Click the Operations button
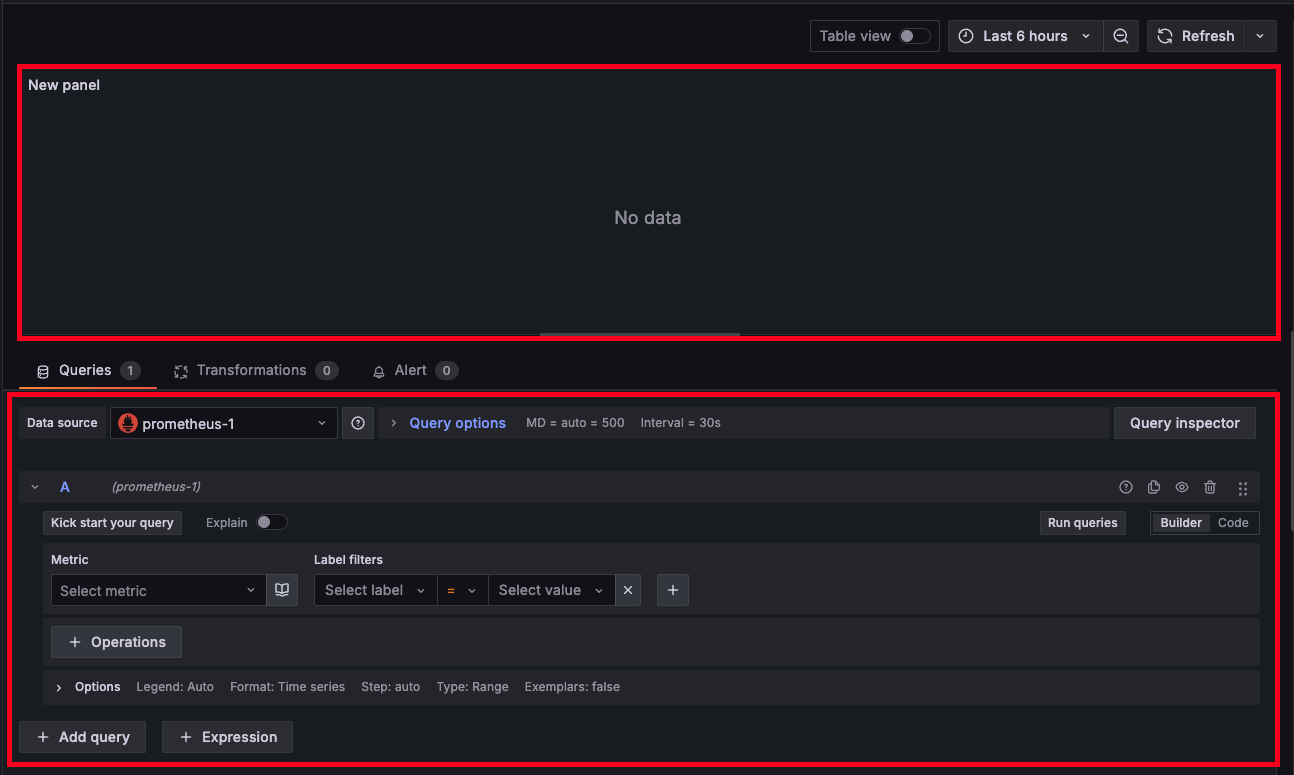 pos(116,642)
